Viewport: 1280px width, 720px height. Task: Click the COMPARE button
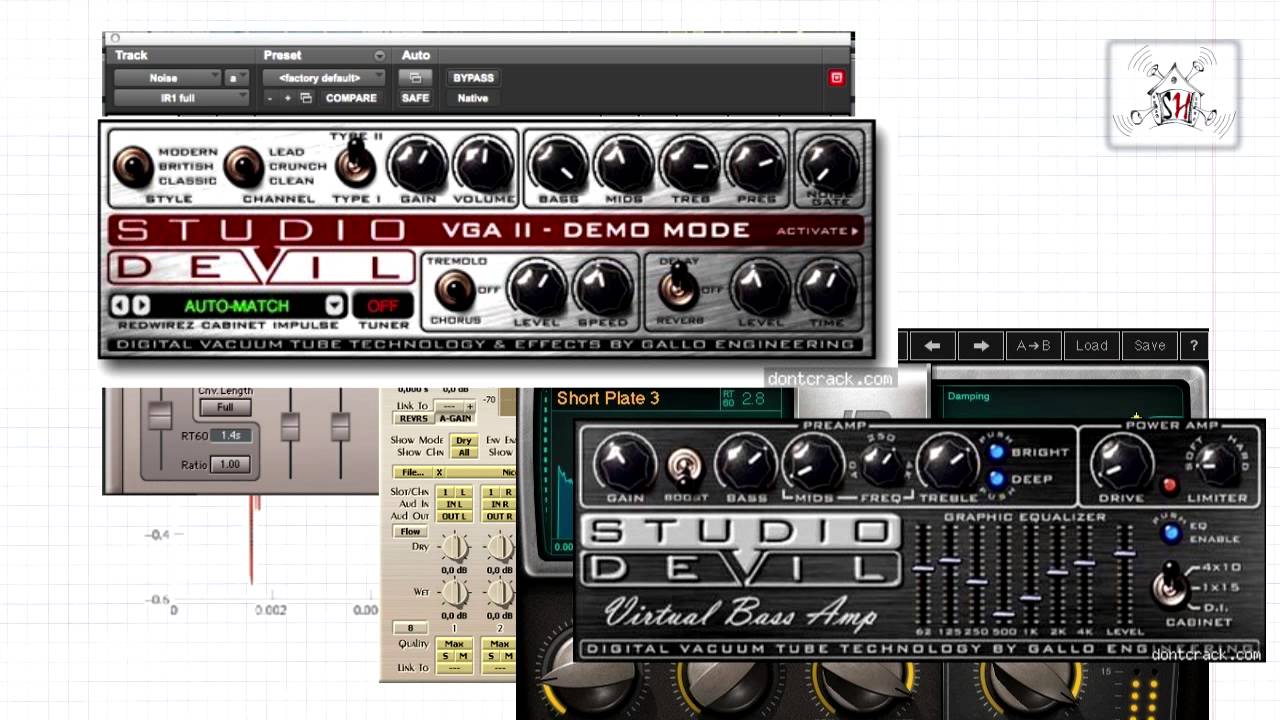coord(351,98)
